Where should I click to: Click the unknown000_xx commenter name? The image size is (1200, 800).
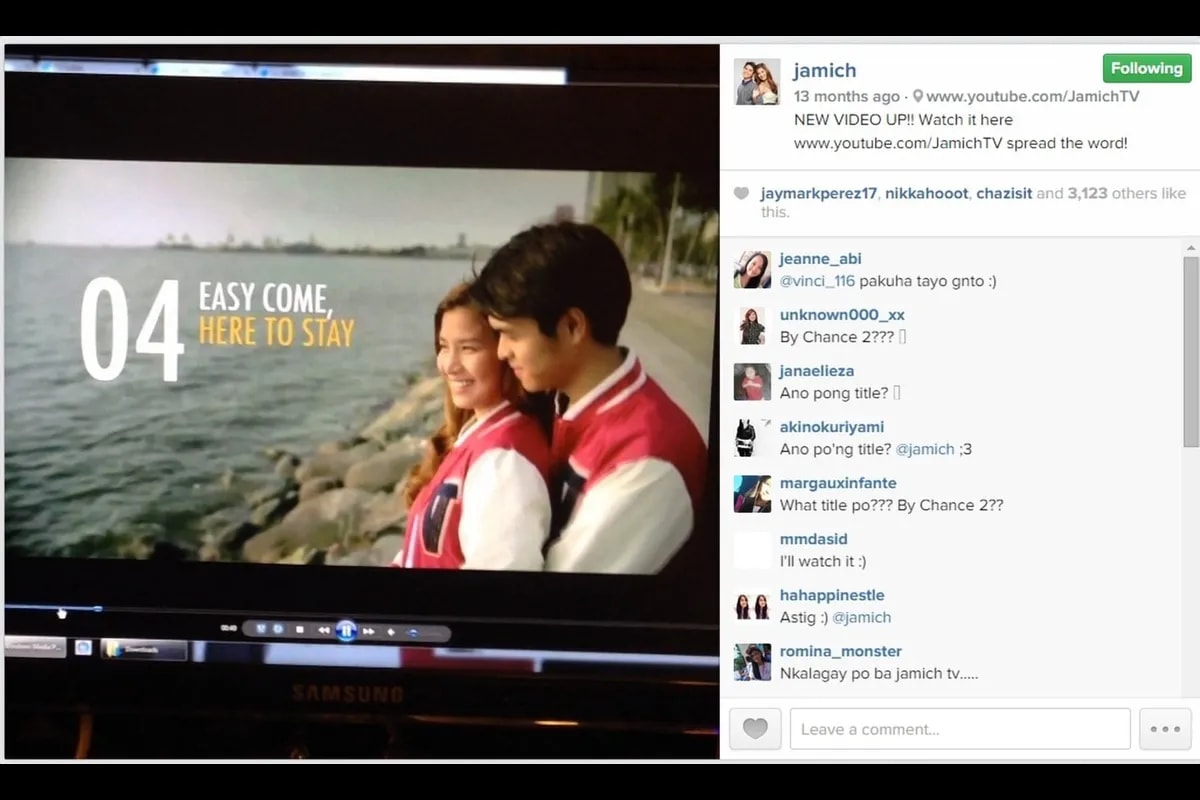[842, 314]
